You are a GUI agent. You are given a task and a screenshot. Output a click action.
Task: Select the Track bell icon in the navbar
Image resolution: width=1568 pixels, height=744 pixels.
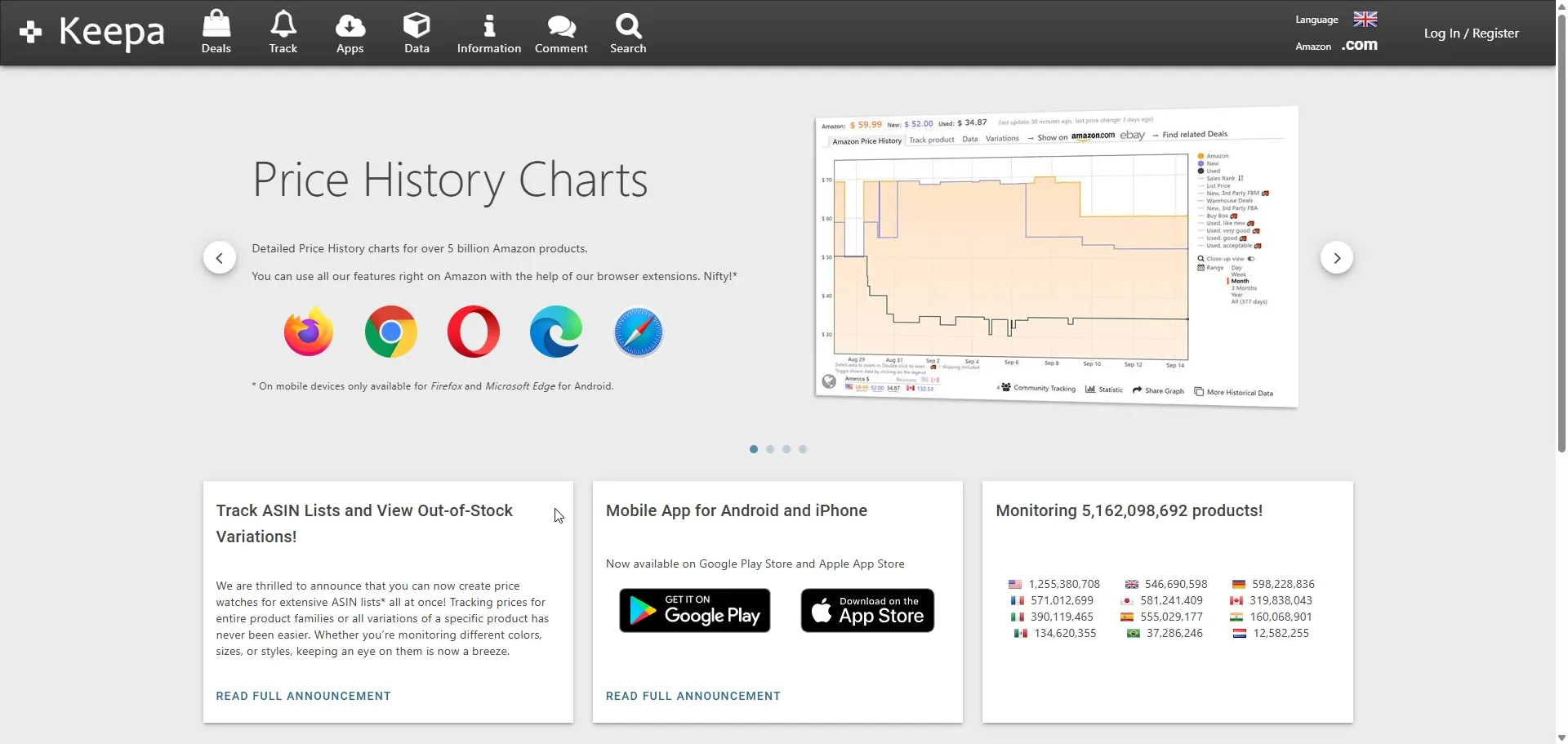point(283,25)
